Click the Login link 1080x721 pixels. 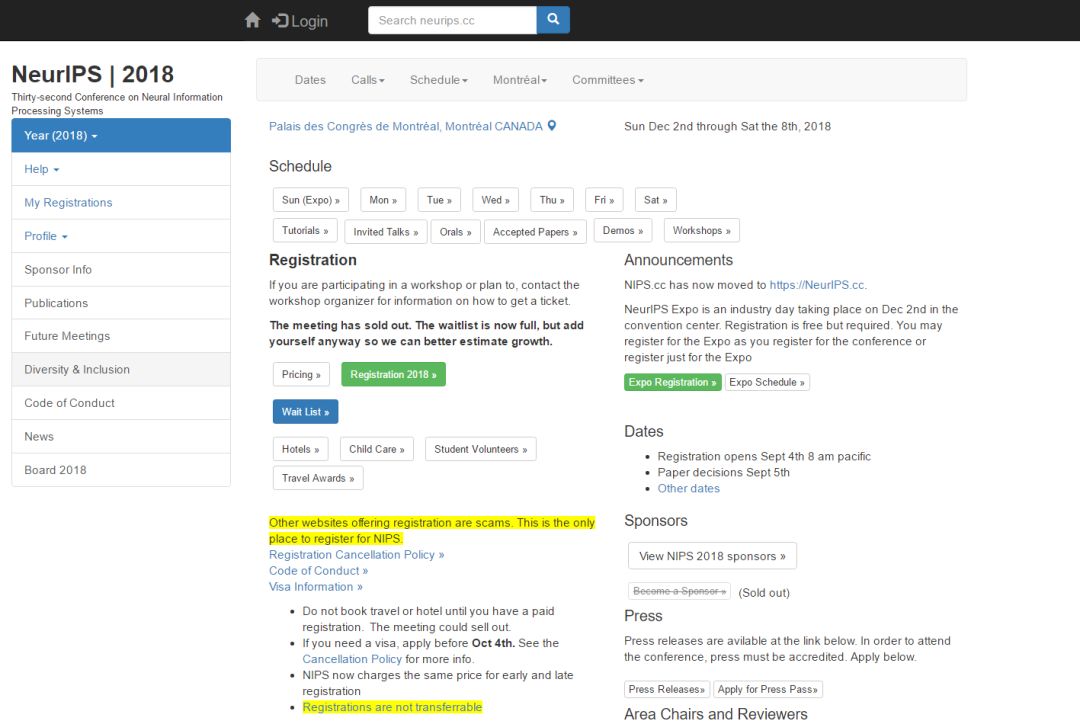tap(300, 21)
